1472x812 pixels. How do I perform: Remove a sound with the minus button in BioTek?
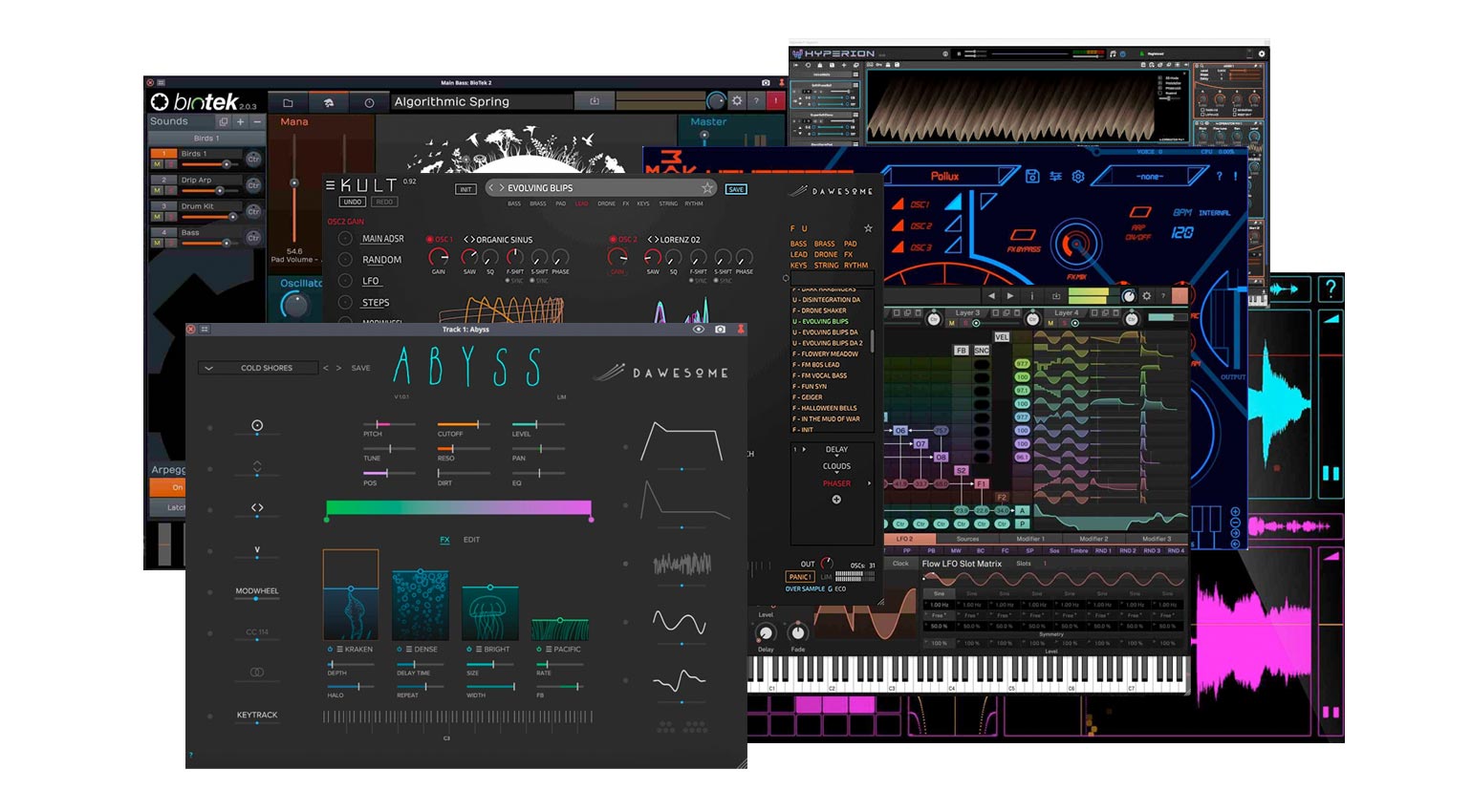[x=257, y=121]
